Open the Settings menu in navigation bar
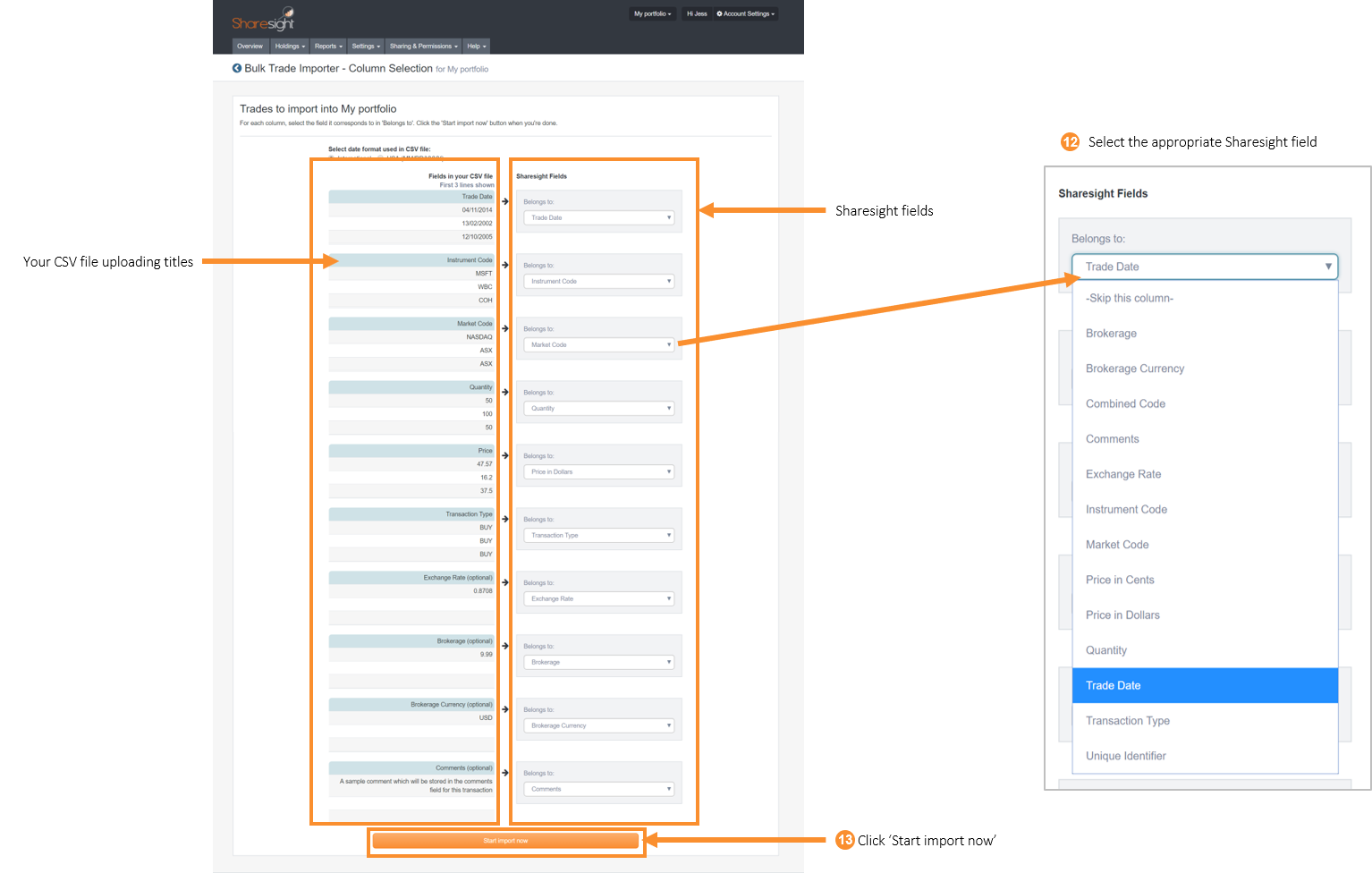1372x873 pixels. [366, 47]
